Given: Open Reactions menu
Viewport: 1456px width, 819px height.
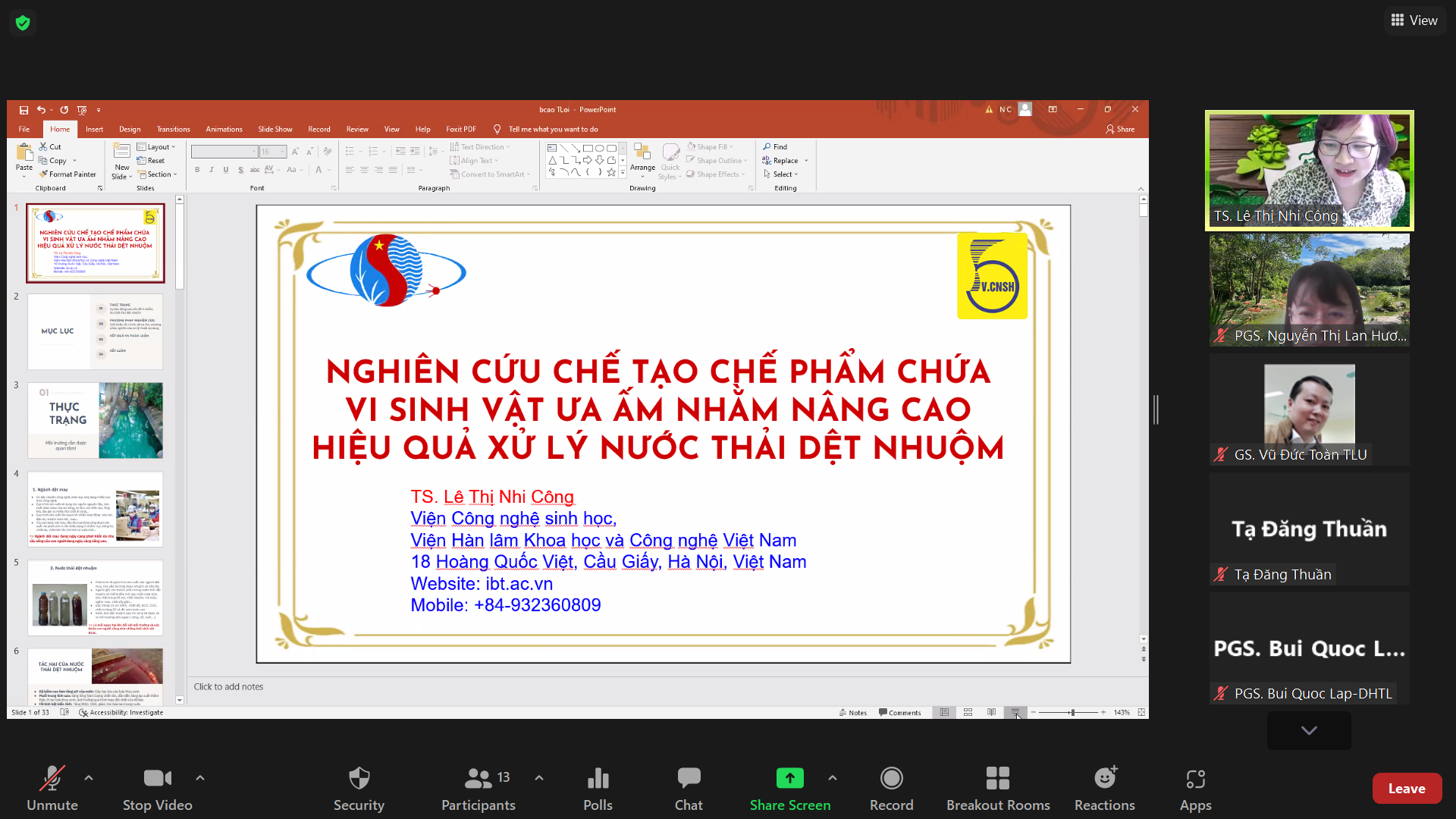Looking at the screenshot, I should pyautogui.click(x=1104, y=779).
